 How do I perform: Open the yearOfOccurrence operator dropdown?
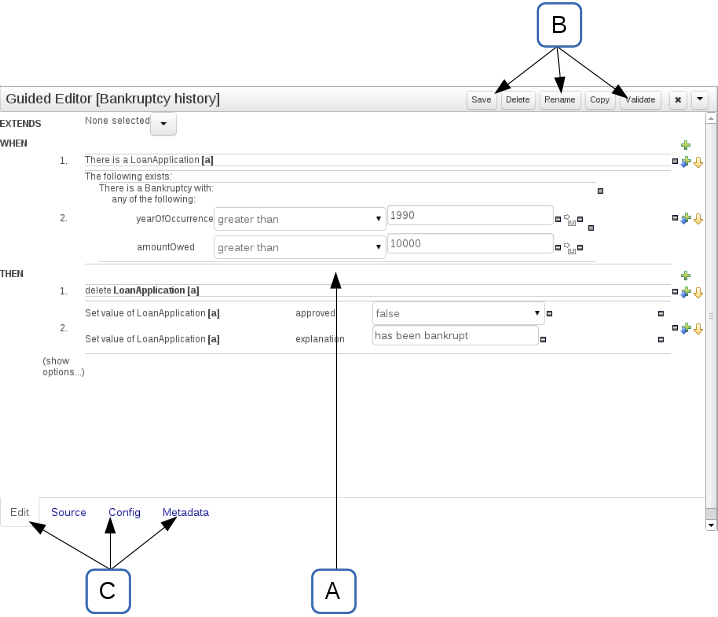pos(299,218)
